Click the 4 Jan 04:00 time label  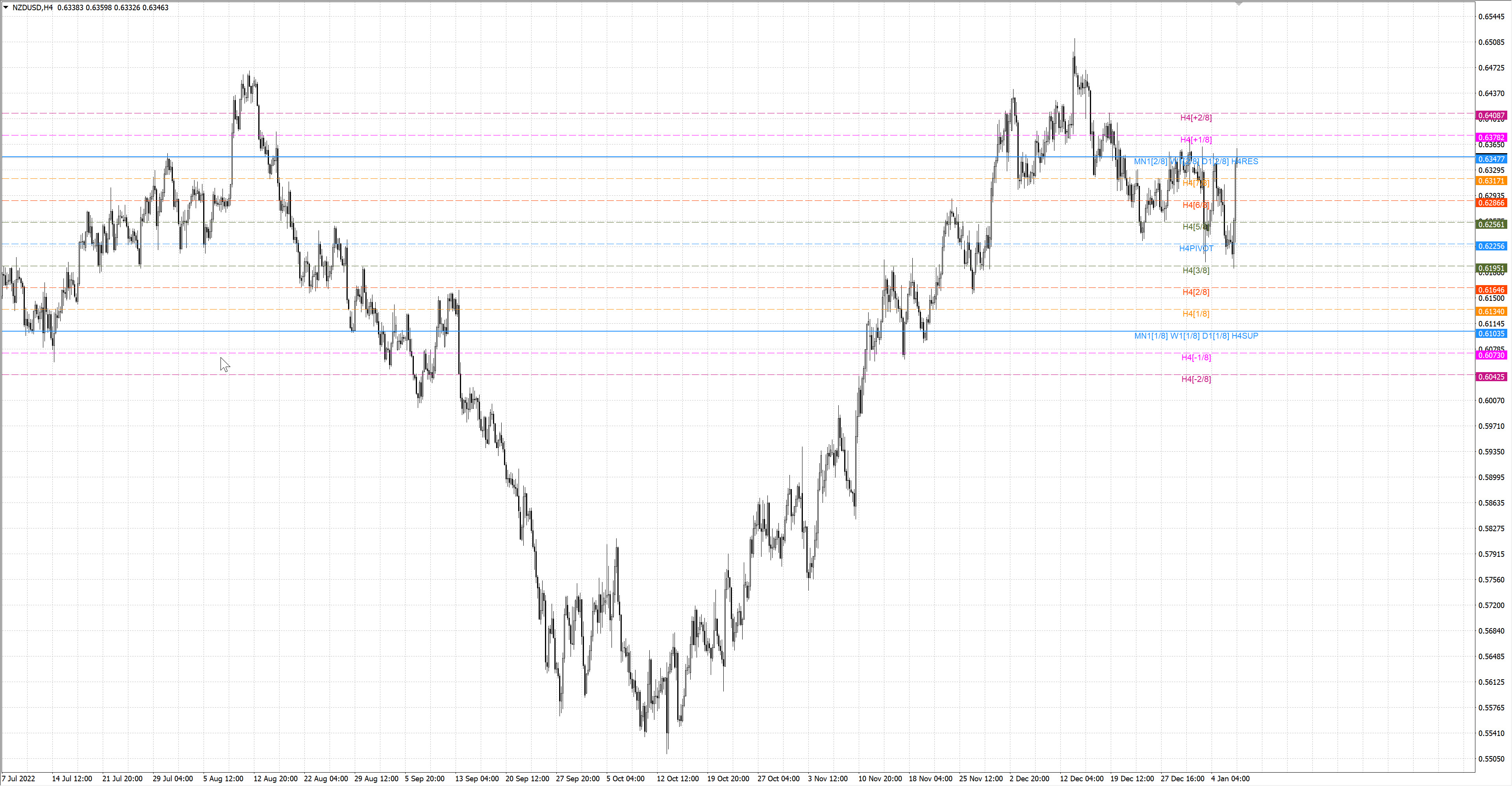(1230, 779)
